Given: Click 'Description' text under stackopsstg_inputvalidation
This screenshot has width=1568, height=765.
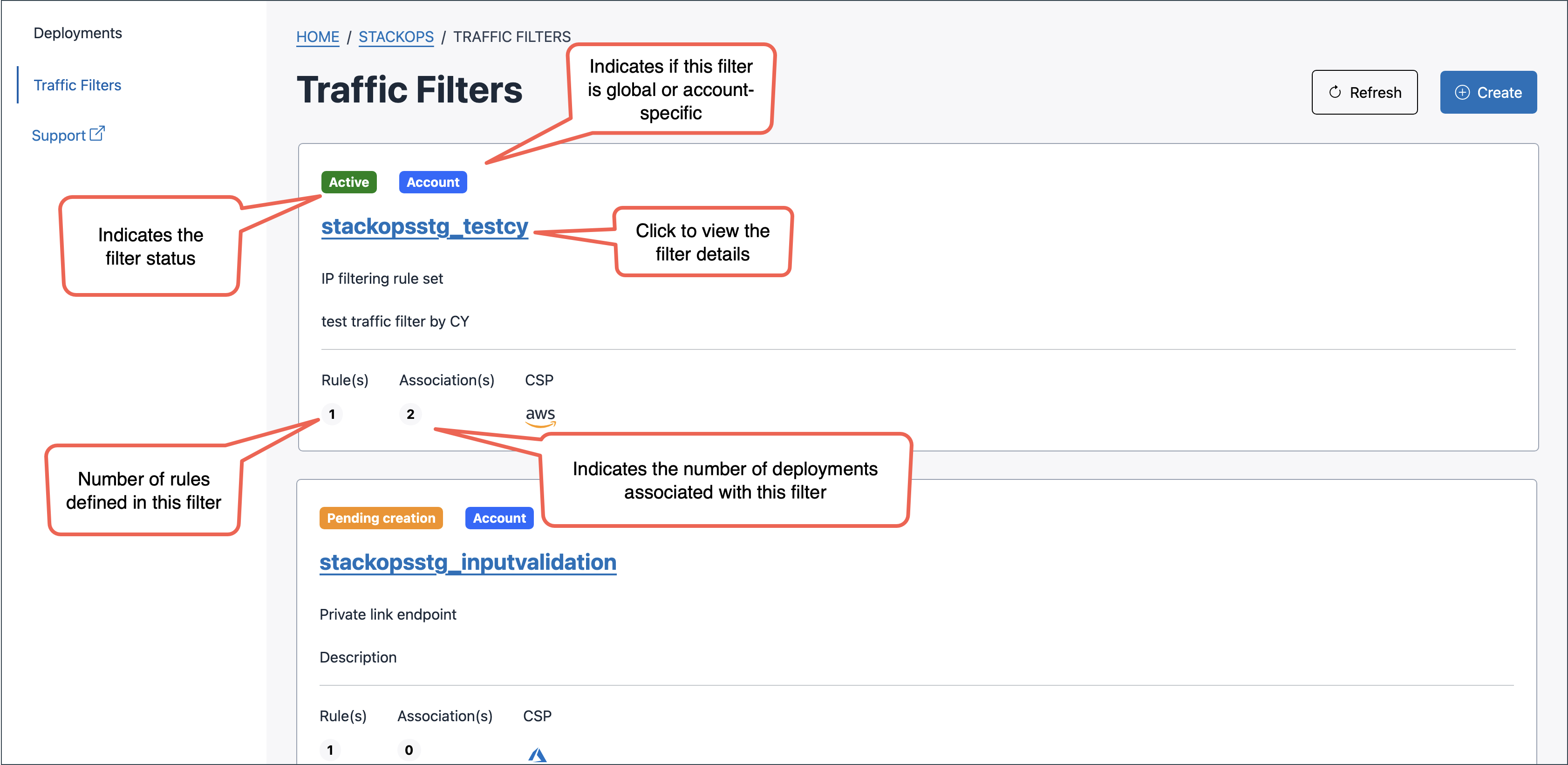Looking at the screenshot, I should 358,657.
